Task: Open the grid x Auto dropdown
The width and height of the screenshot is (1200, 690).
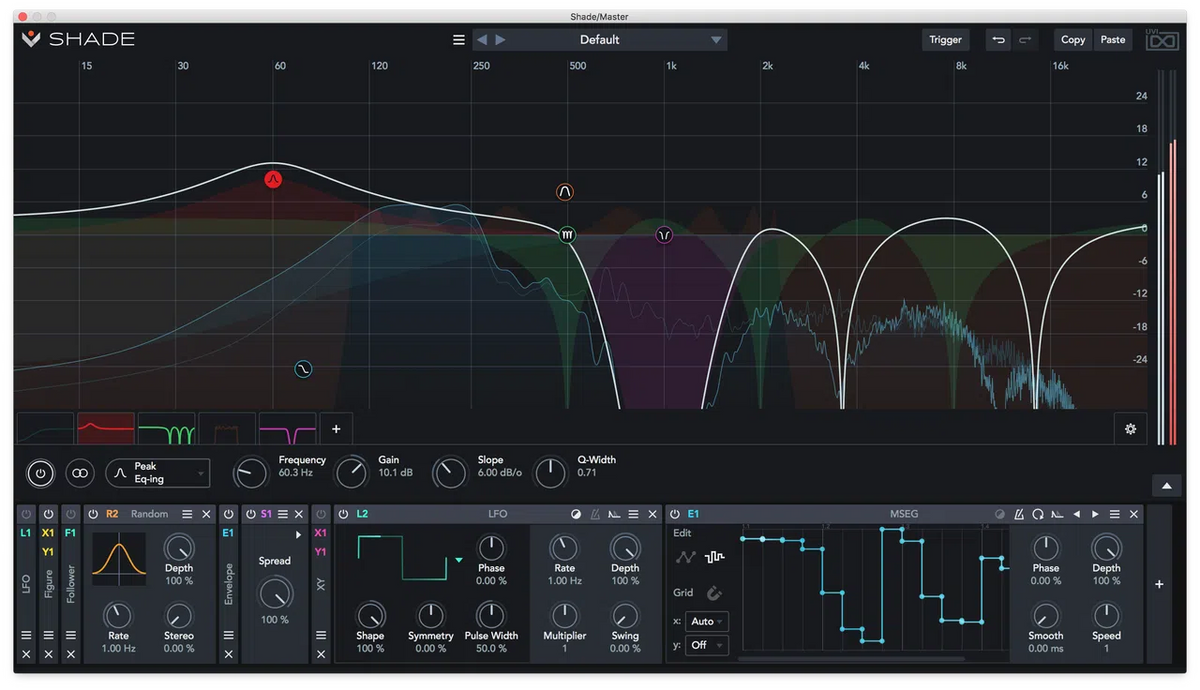Action: pyautogui.click(x=707, y=621)
